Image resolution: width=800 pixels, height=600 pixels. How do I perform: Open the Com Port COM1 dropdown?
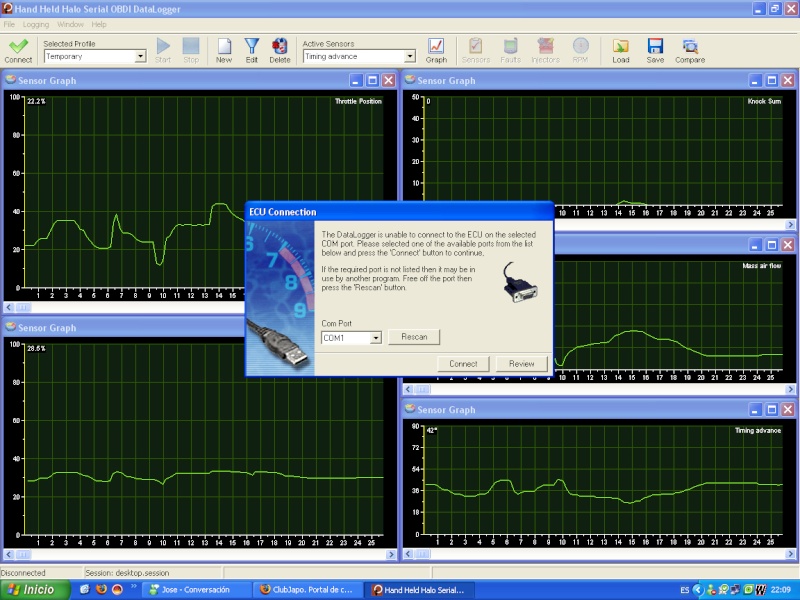click(x=352, y=338)
